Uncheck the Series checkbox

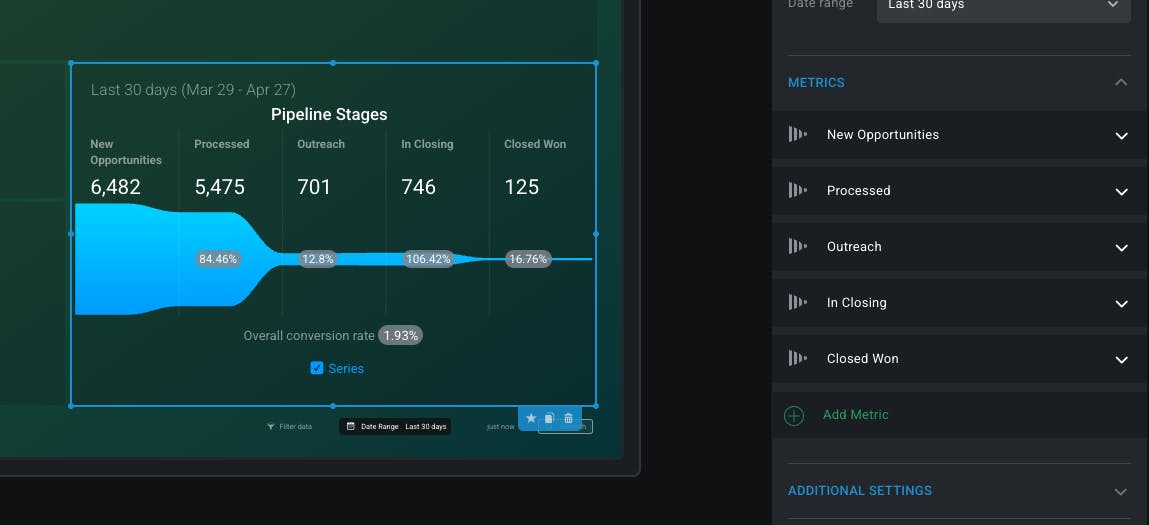[317, 368]
